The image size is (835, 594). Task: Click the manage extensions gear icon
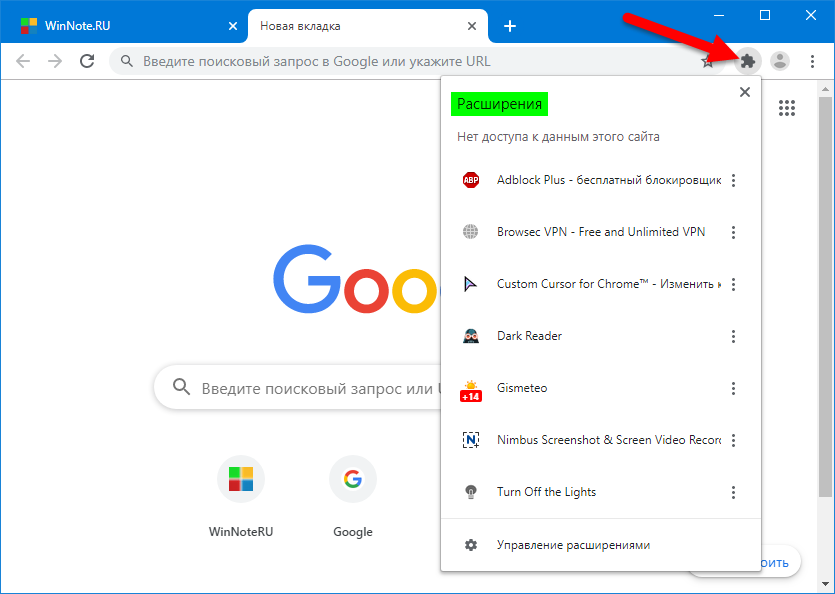(x=471, y=545)
